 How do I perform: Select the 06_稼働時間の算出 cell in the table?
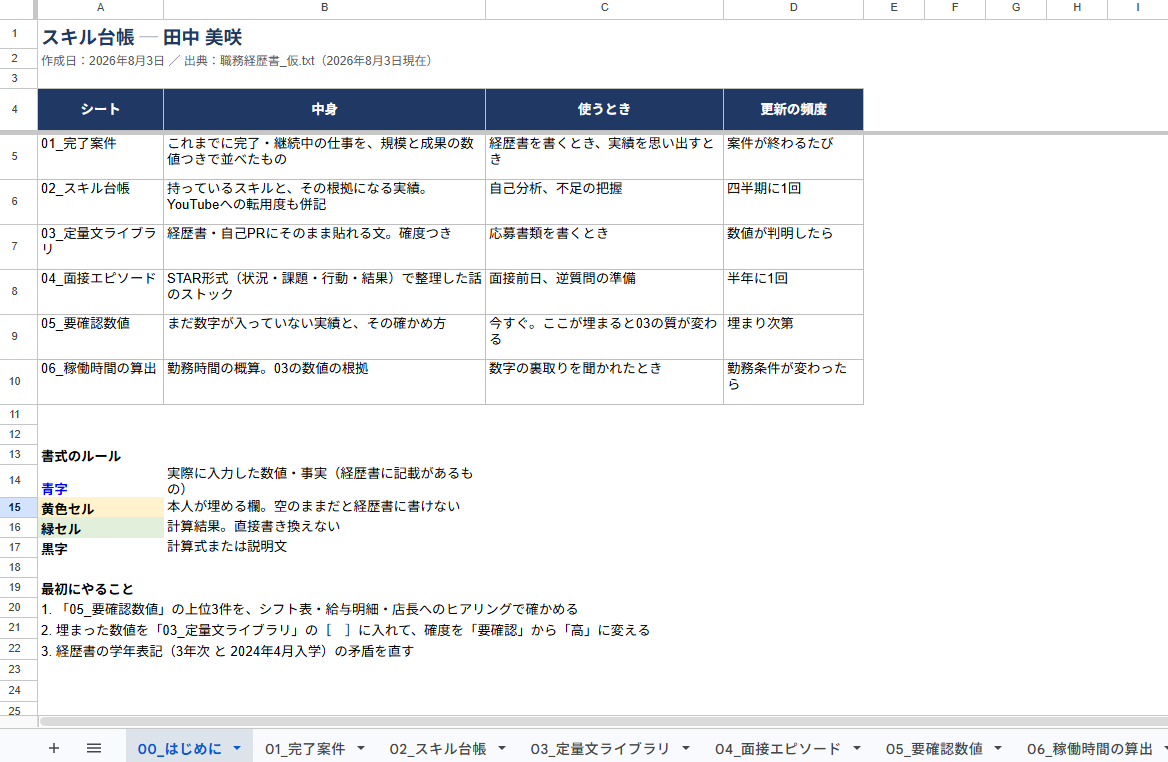(101, 382)
